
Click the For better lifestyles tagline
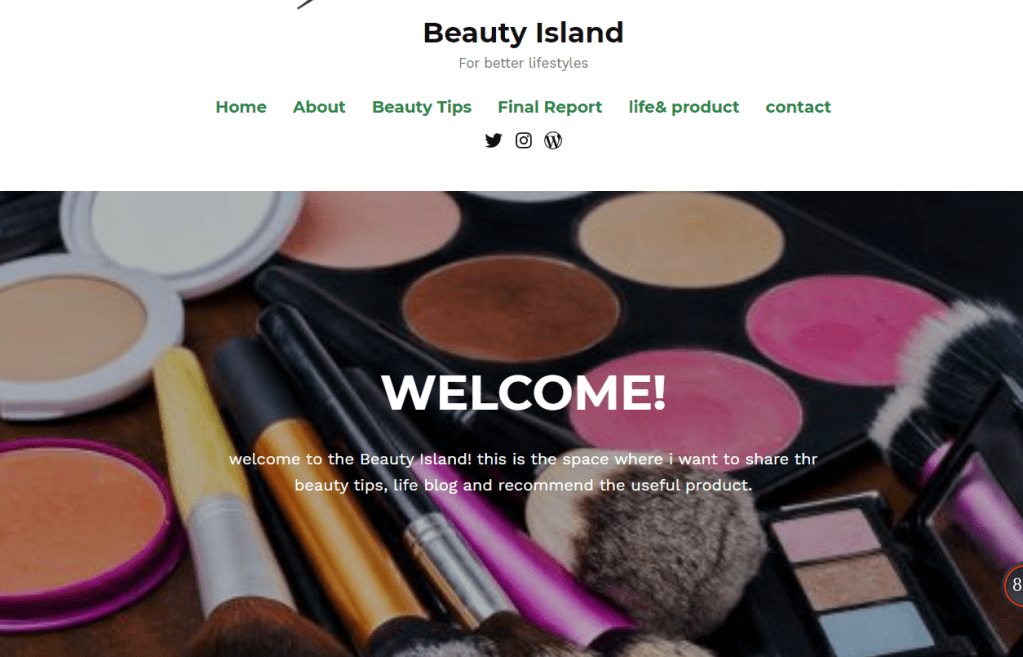(523, 63)
